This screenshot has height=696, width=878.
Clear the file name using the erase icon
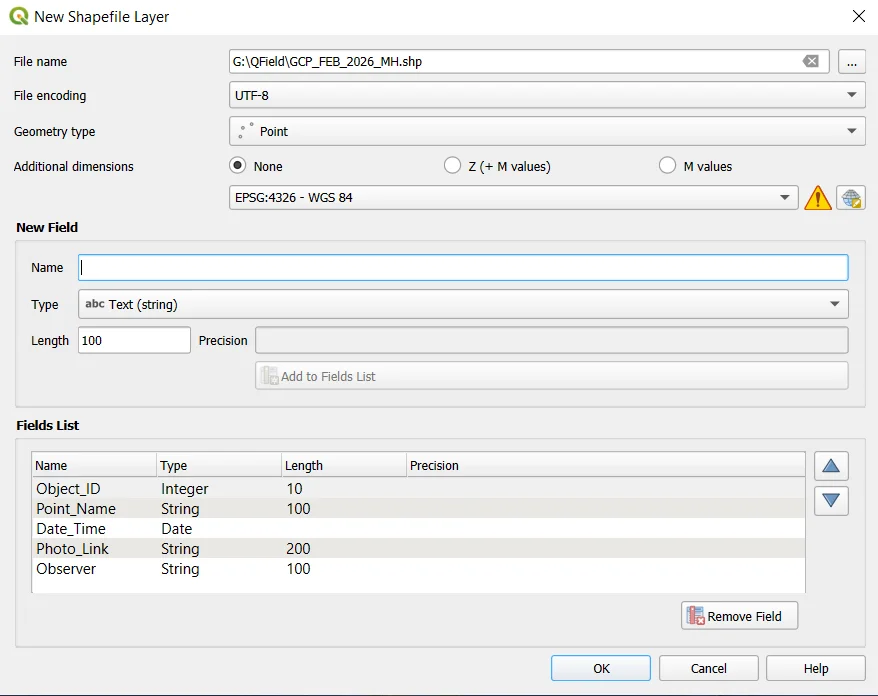coord(810,61)
